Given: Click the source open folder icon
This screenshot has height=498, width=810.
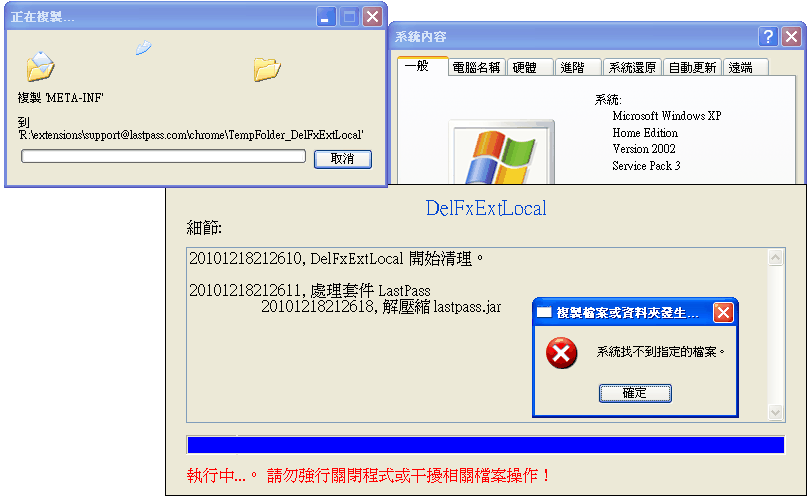Looking at the screenshot, I should click(x=40, y=67).
